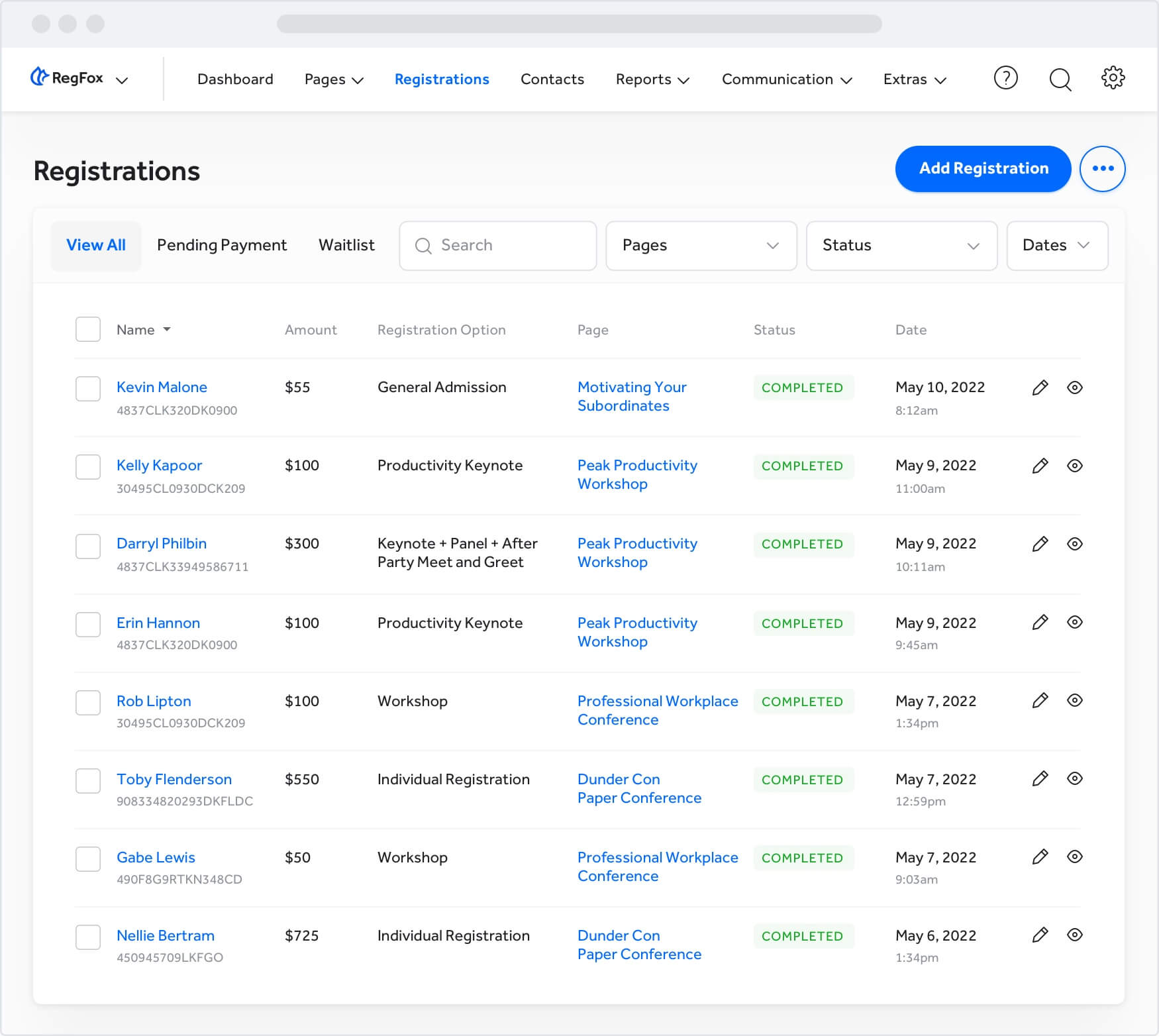The width and height of the screenshot is (1159, 1036).
Task: Edit Kevin Malone's registration with the pencil icon
Action: pos(1040,388)
